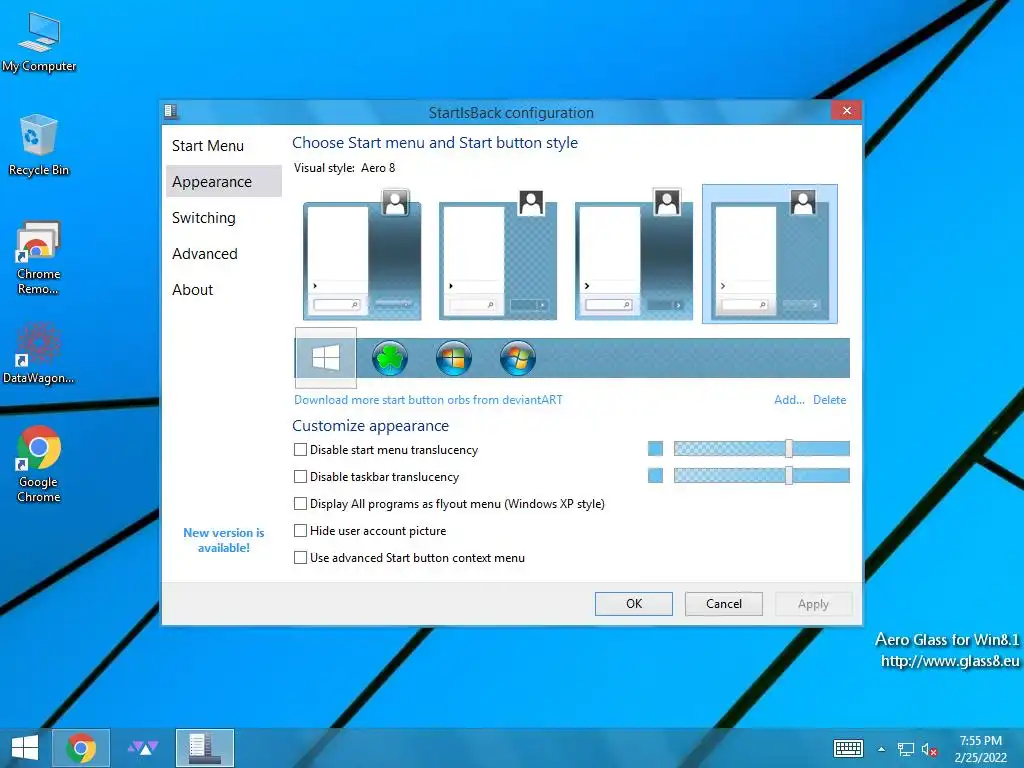Click the taskbar translucency color swatch

tap(655, 475)
